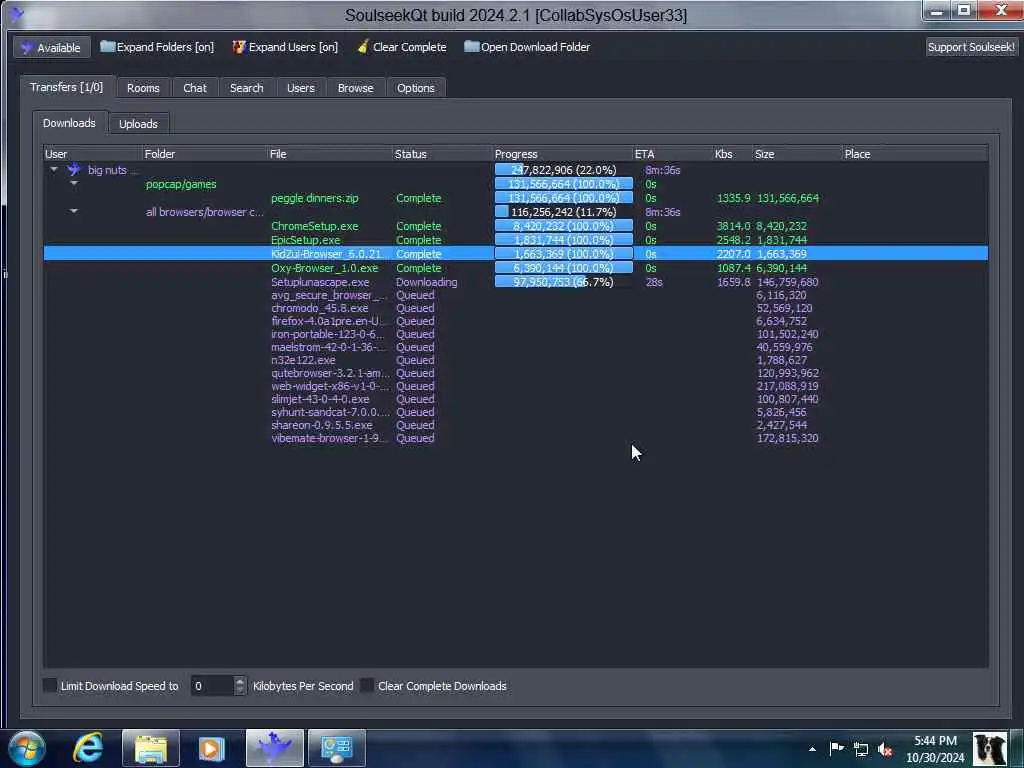
Task: Click the download speed limit input field
Action: tap(212, 686)
